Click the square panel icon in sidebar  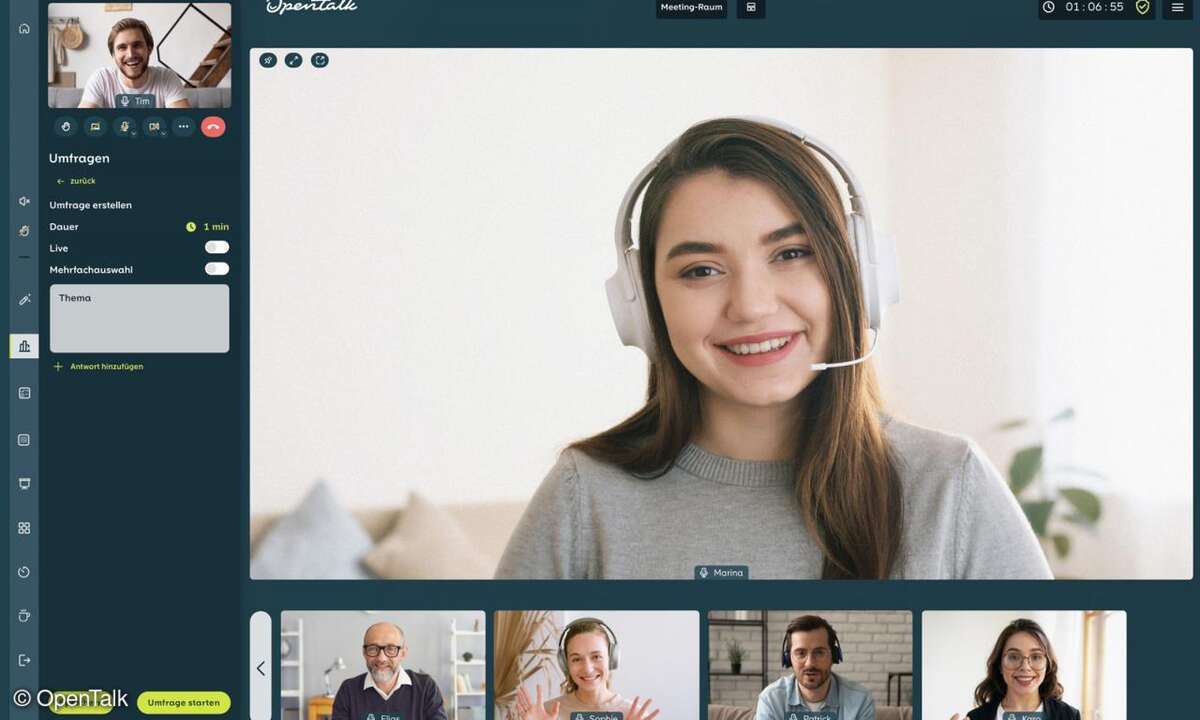(x=24, y=440)
